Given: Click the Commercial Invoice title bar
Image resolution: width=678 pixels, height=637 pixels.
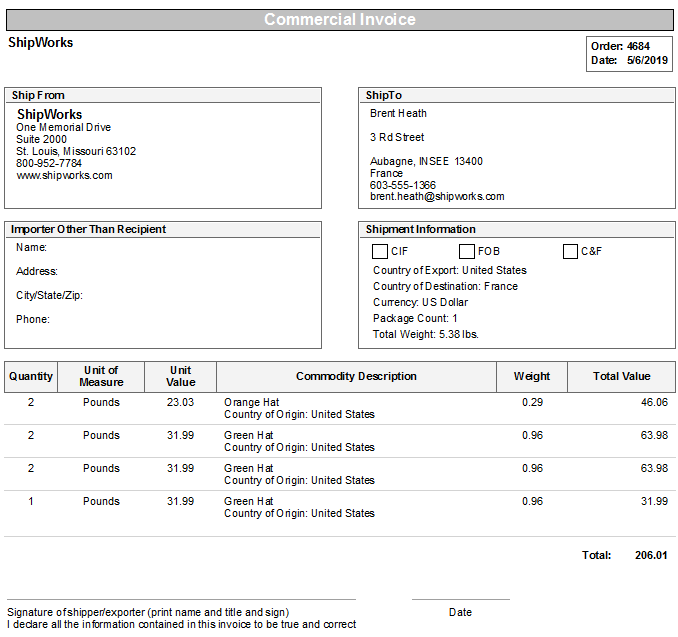Looking at the screenshot, I should 339,20.
